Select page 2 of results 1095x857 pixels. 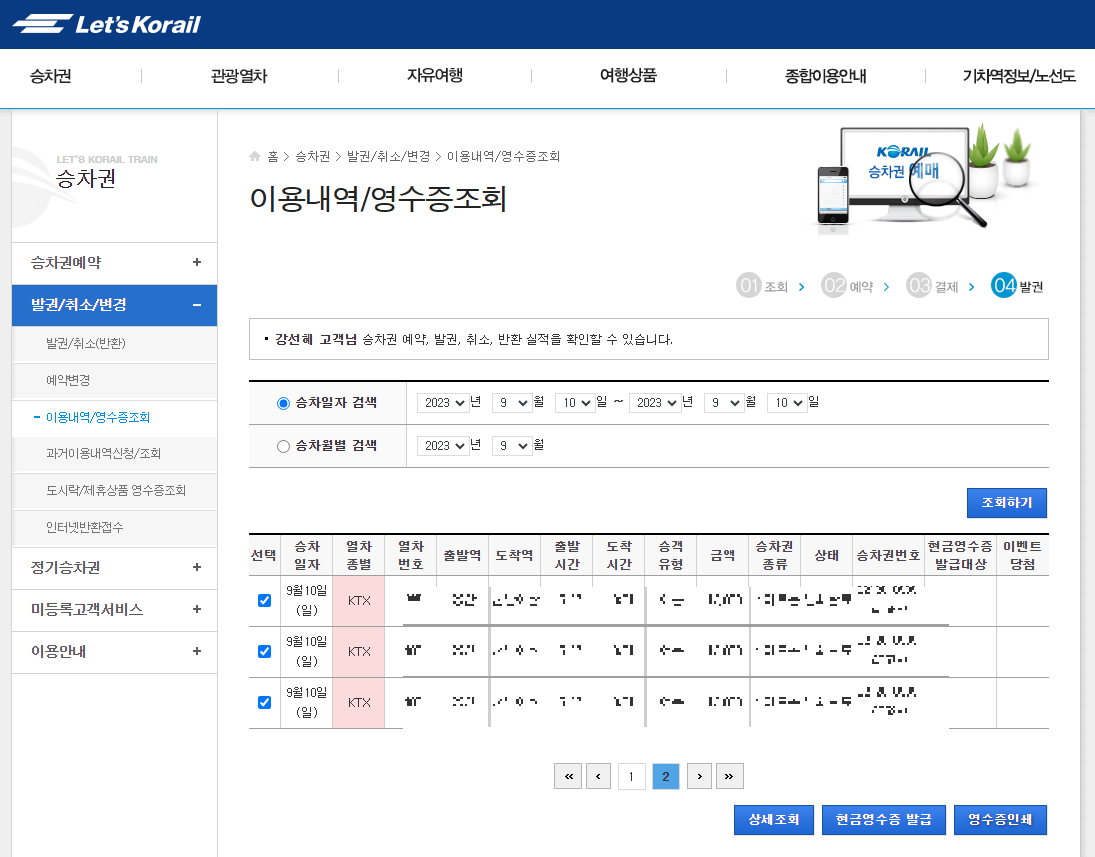point(666,776)
